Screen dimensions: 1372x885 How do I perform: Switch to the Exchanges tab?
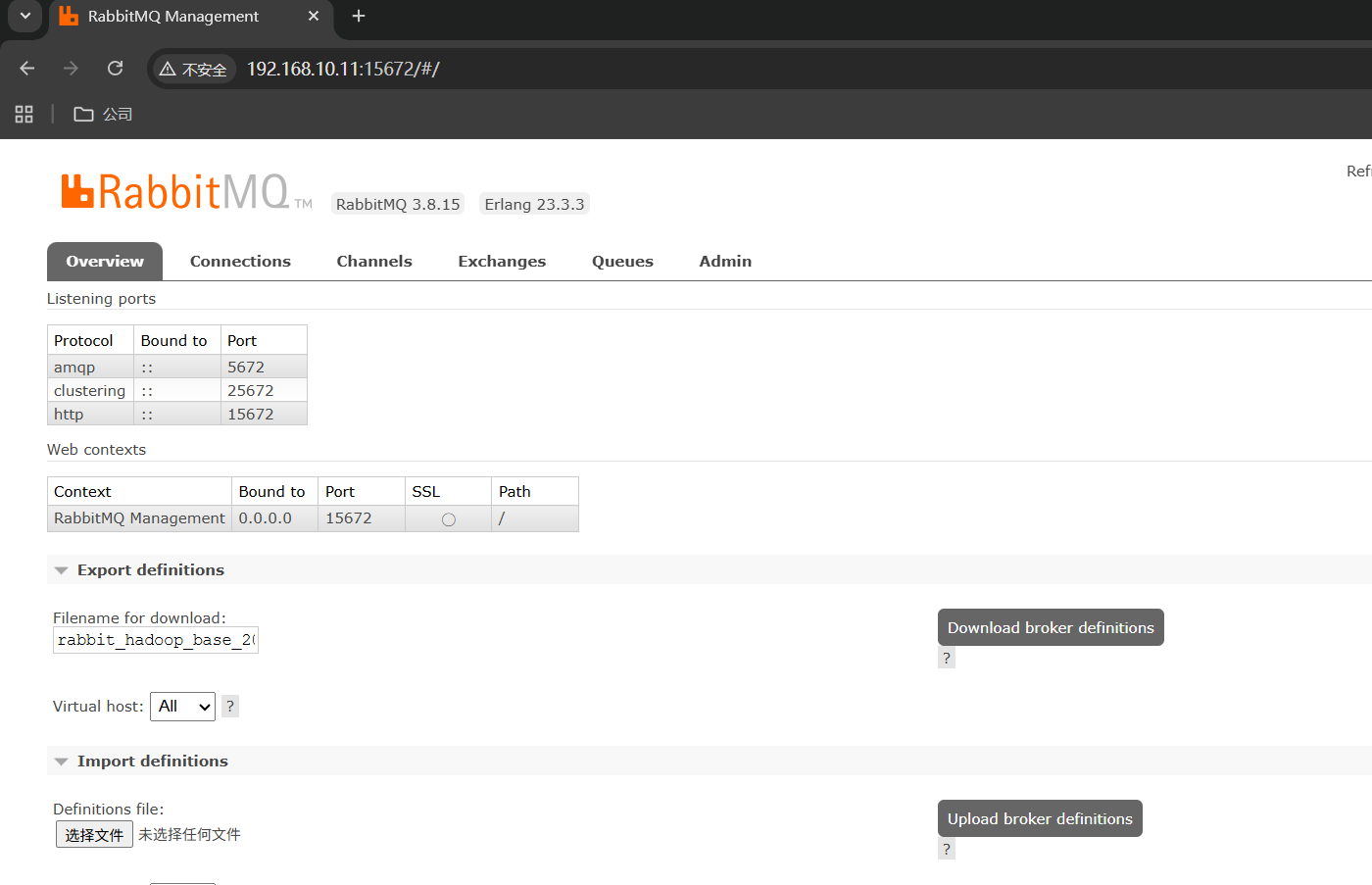[x=502, y=261]
